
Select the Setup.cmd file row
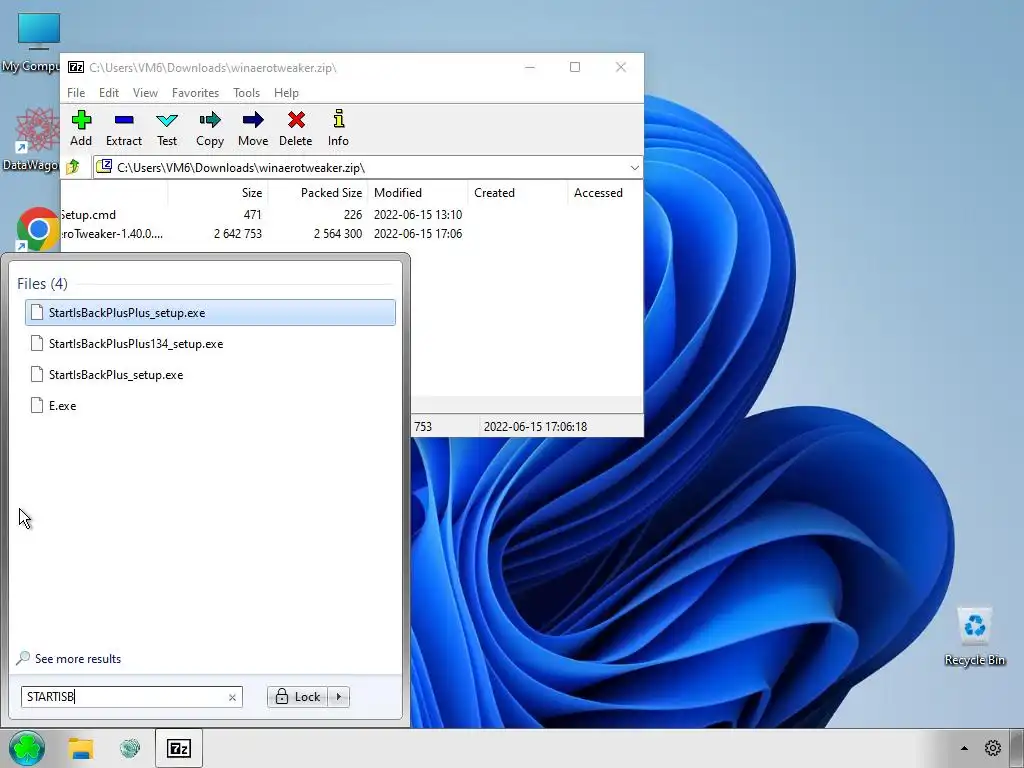(351, 215)
